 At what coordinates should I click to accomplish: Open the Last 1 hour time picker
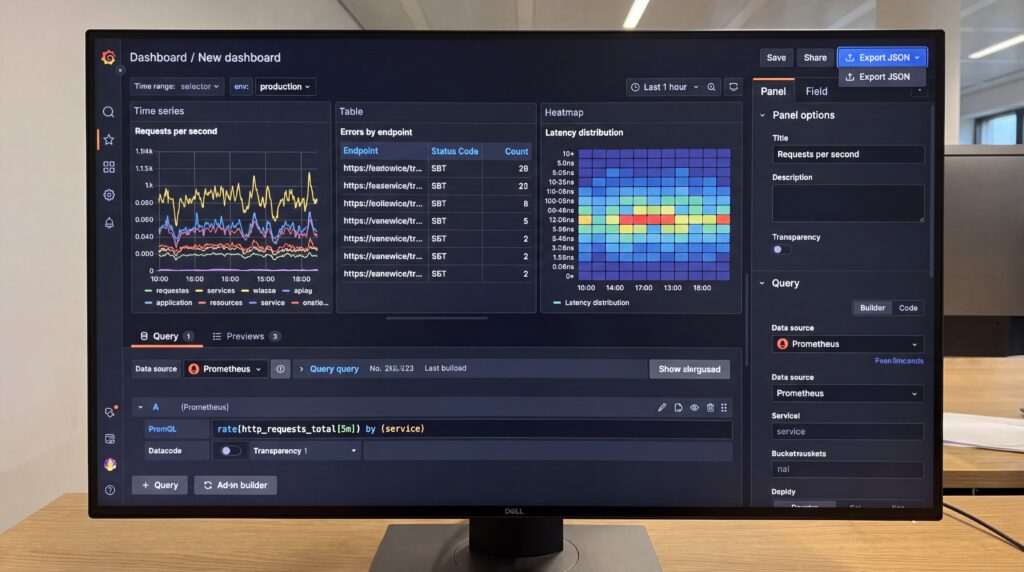click(664, 87)
